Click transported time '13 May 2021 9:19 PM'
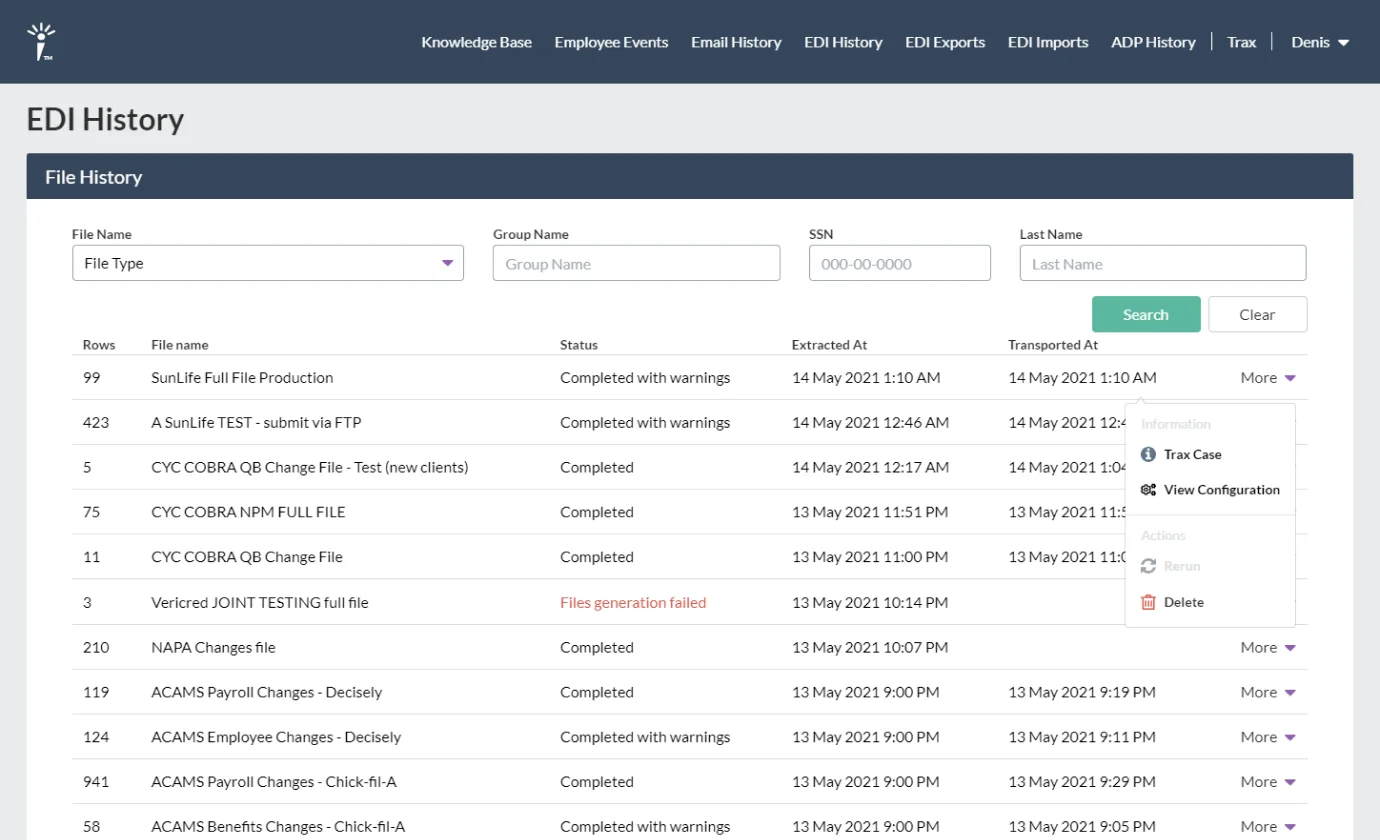The image size is (1380, 840). pos(1082,692)
